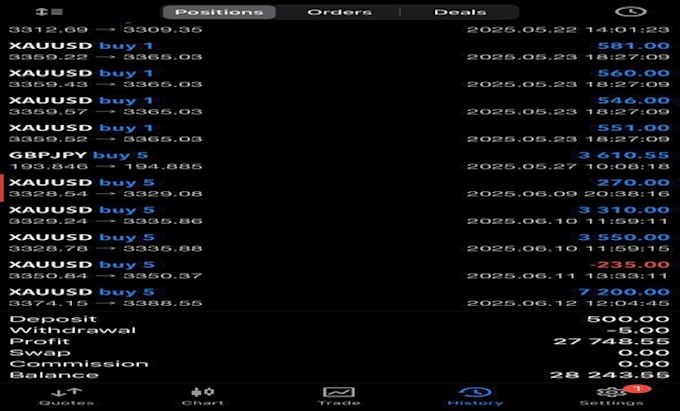Viewport: 680px width, 411px height.
Task: Open Chart in bottom navigation
Action: click(x=203, y=397)
